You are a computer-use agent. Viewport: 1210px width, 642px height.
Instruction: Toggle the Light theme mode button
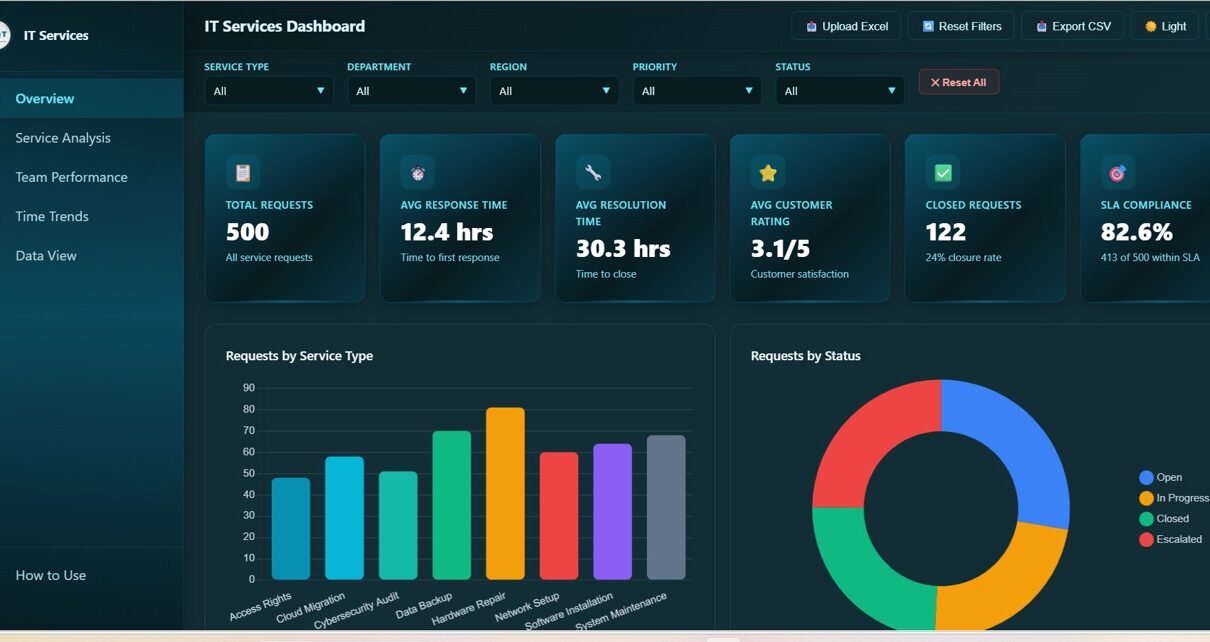click(x=1164, y=26)
